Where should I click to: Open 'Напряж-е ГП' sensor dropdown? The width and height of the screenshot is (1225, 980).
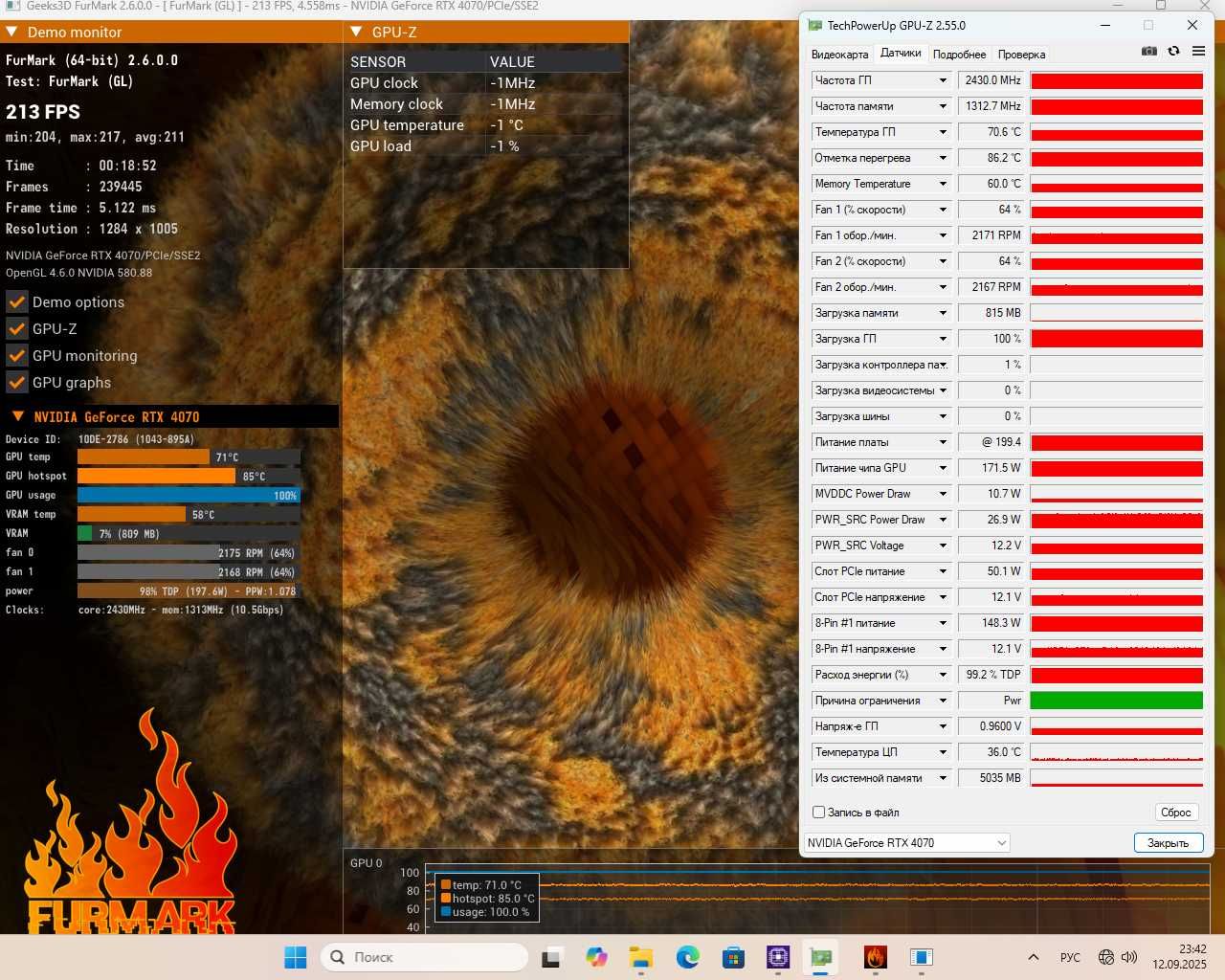[x=943, y=726]
